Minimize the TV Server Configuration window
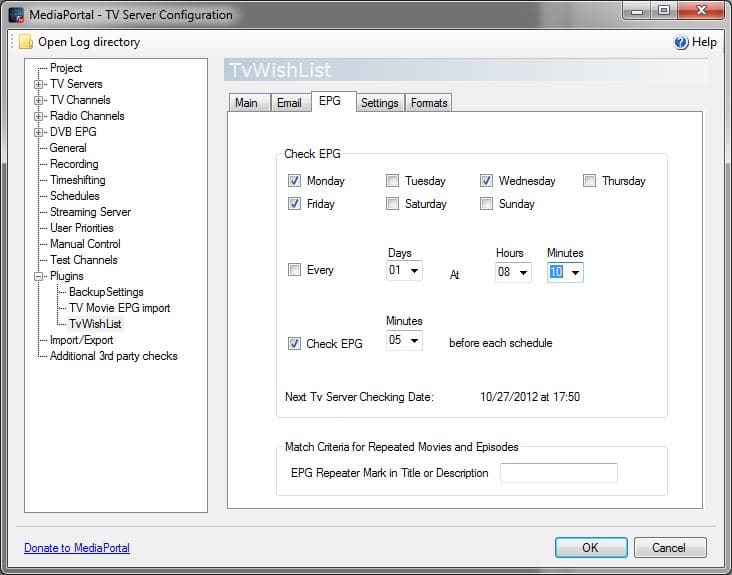732x575 pixels. [x=636, y=11]
